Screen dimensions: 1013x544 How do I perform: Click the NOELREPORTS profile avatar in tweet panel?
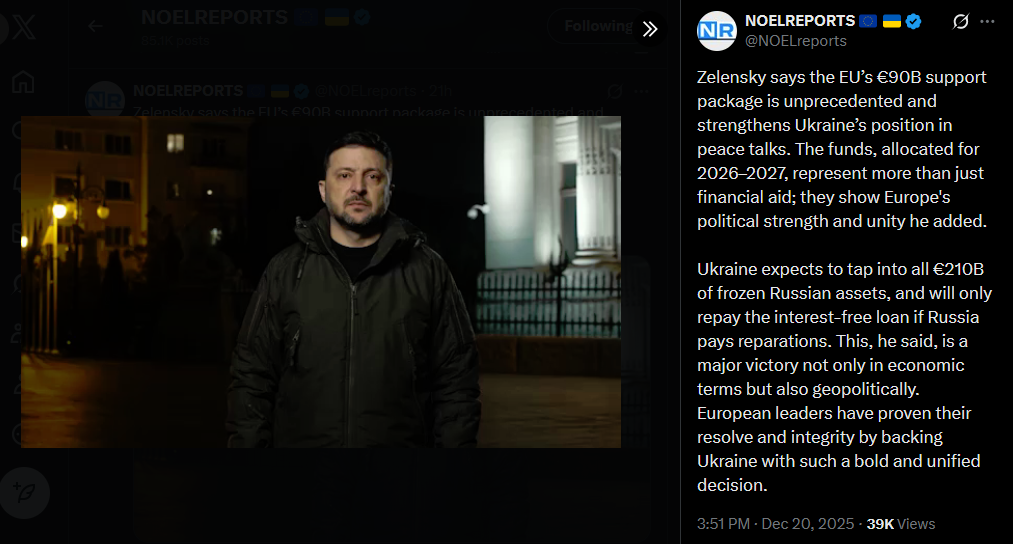[716, 30]
